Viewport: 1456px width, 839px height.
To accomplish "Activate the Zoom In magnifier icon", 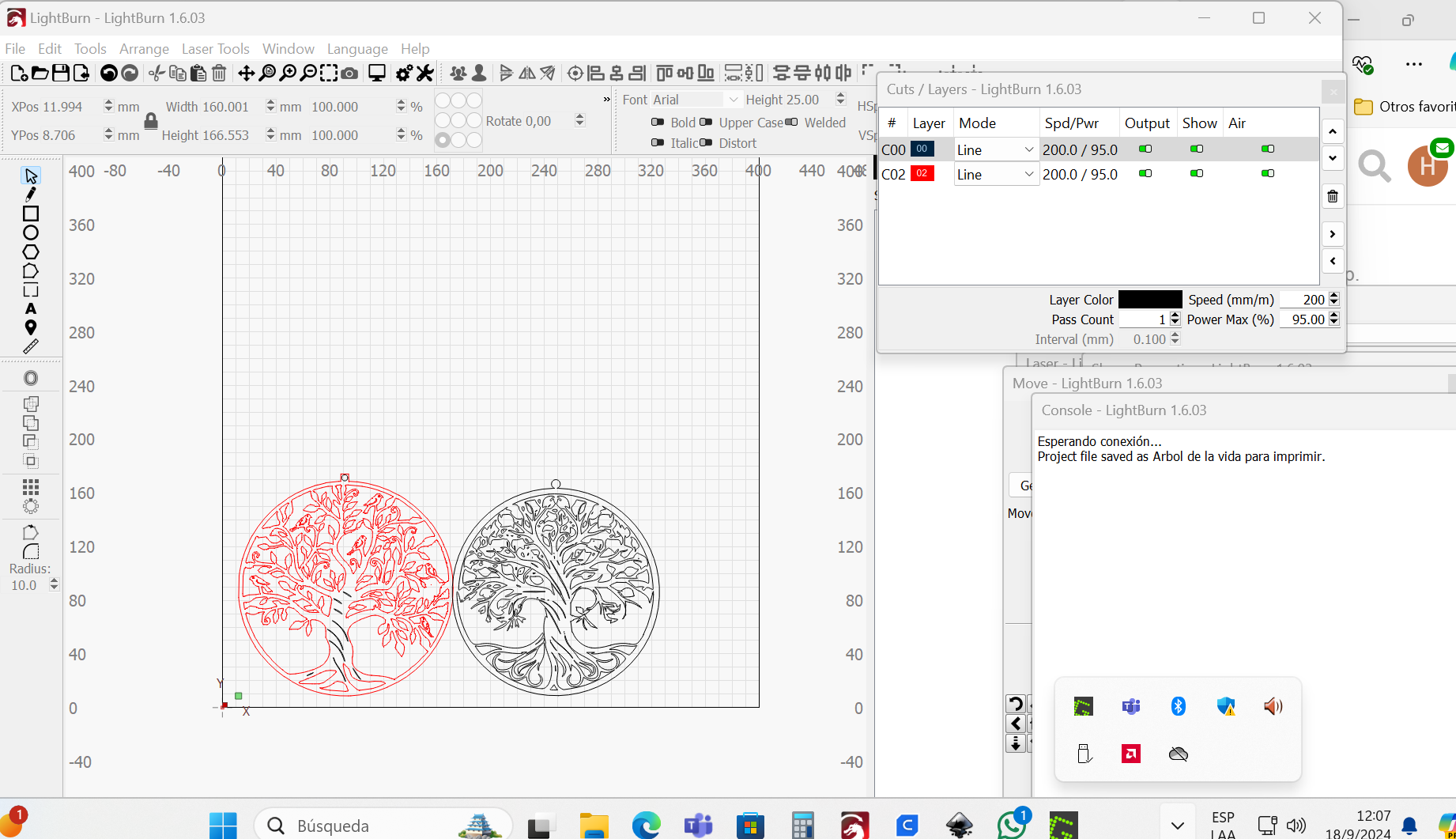I will [290, 73].
